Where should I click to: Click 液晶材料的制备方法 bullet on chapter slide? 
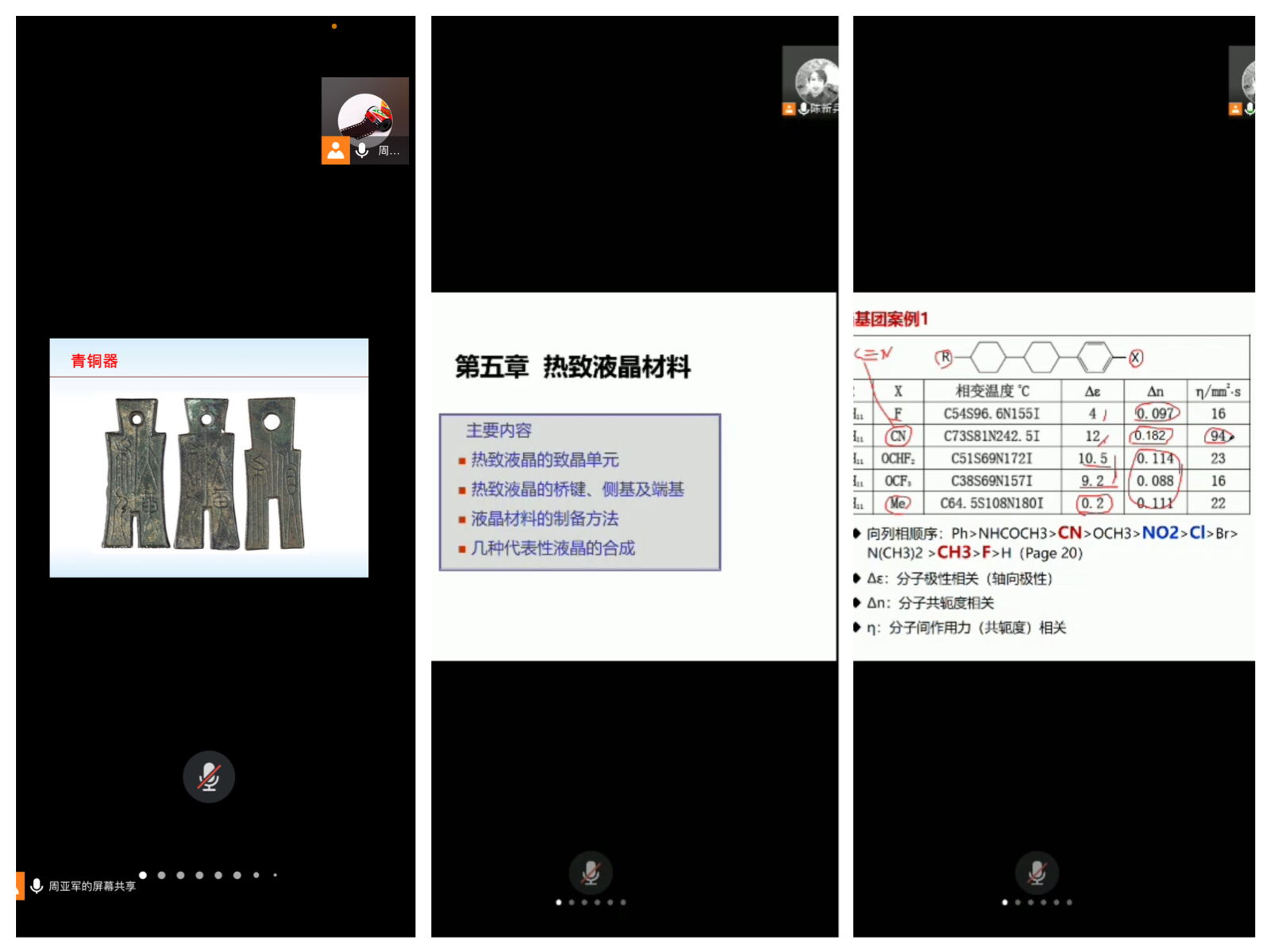(545, 519)
